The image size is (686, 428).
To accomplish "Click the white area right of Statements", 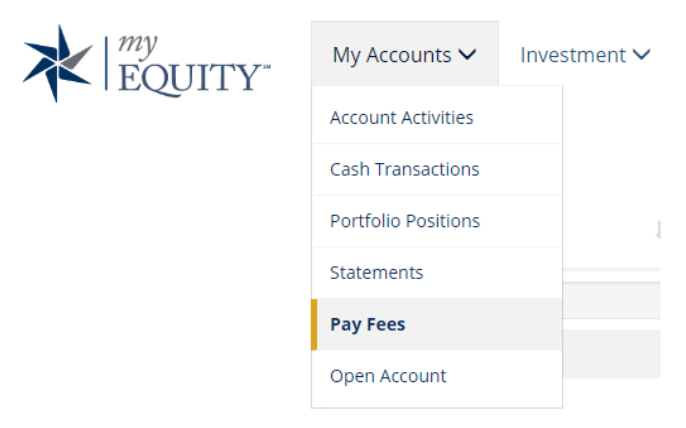I will pyautogui.click(x=611, y=254).
